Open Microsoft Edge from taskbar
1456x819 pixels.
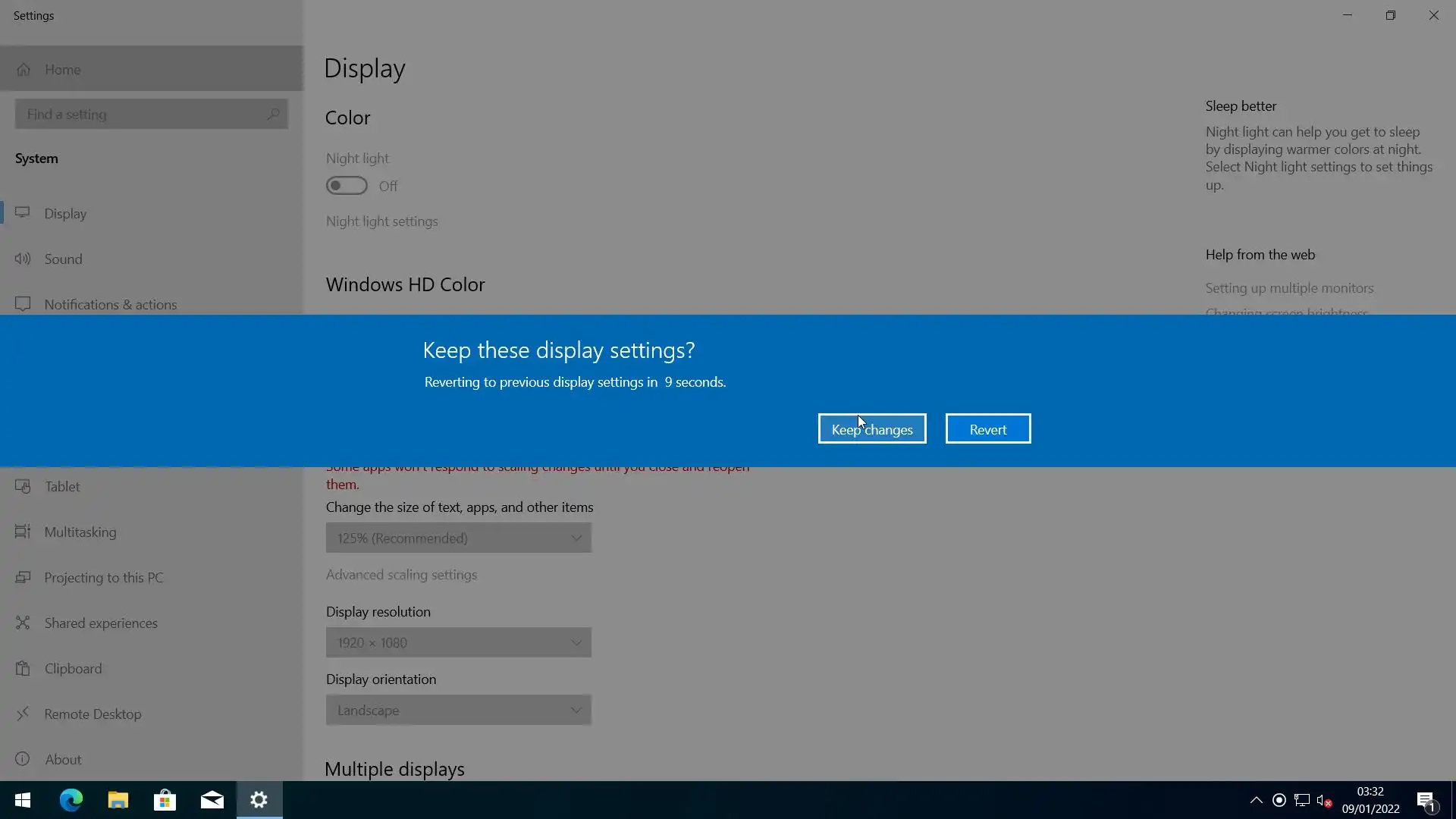(x=71, y=800)
